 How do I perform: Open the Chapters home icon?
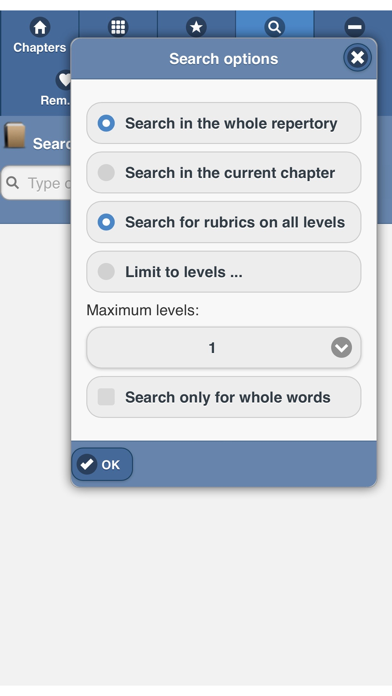(40, 28)
